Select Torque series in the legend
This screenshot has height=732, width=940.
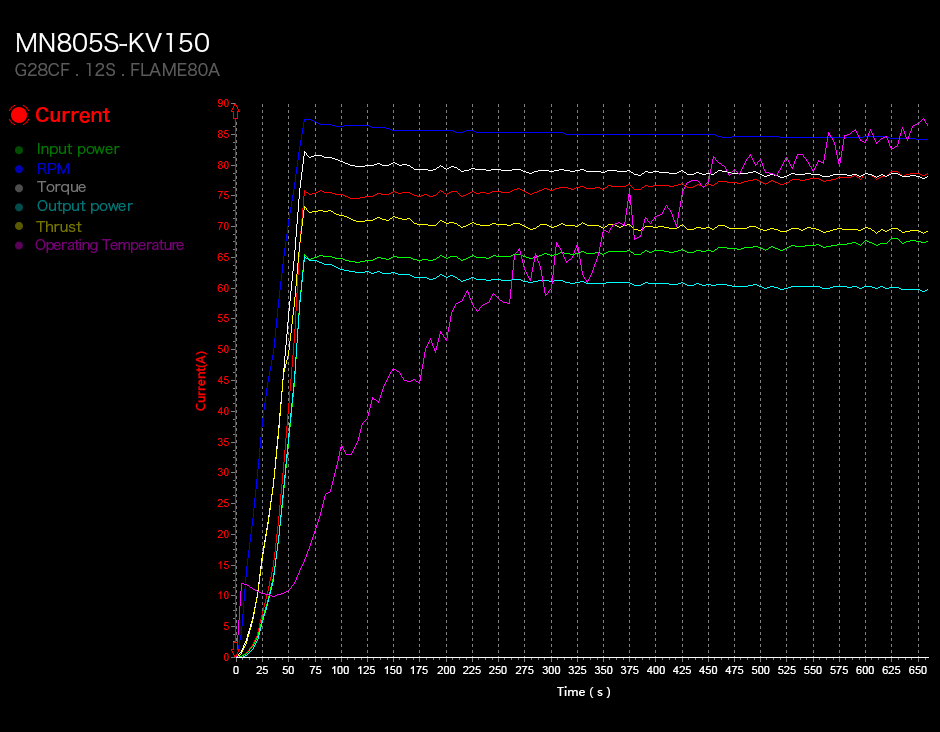click(x=61, y=187)
